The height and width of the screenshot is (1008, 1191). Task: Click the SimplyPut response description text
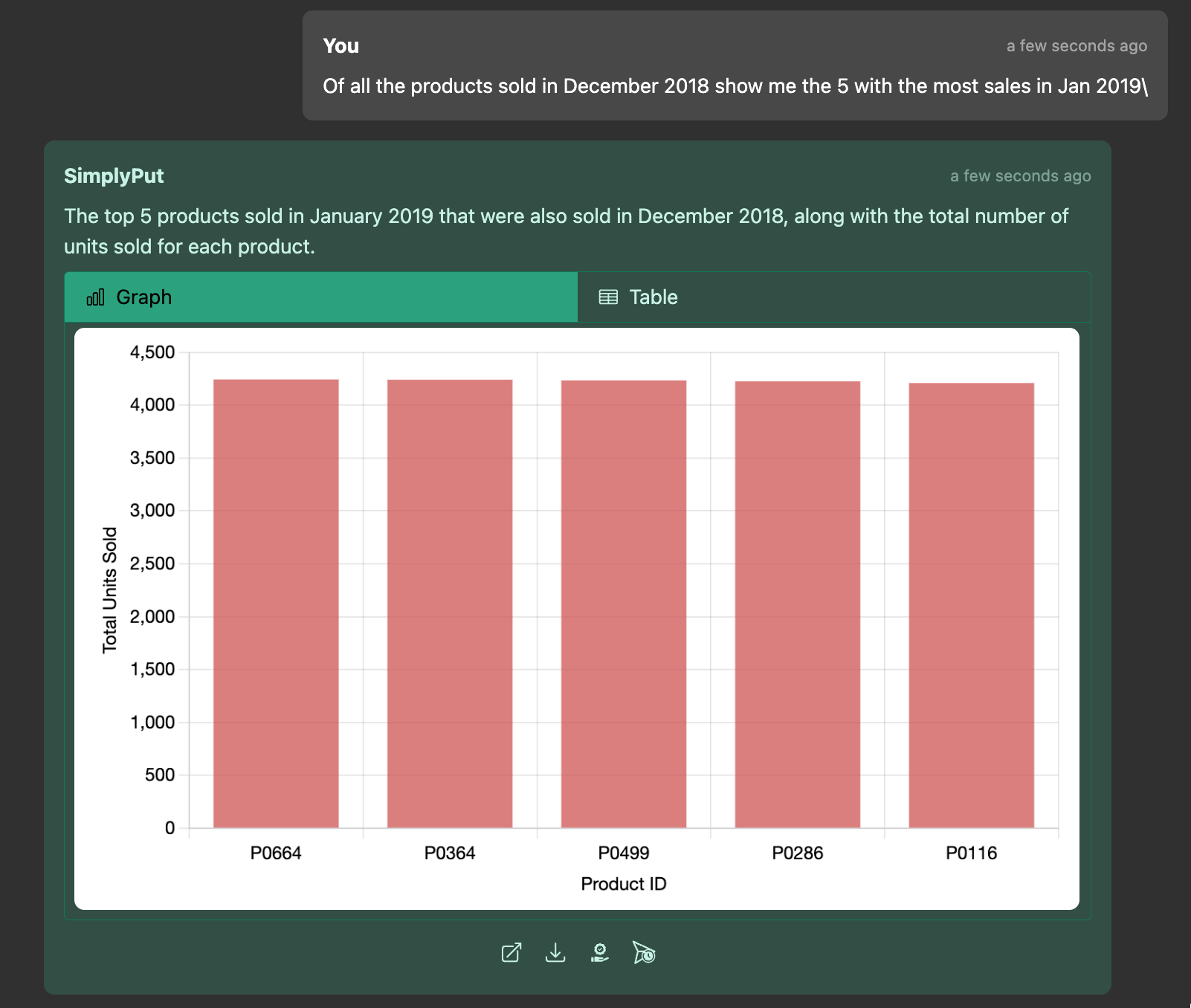(x=567, y=231)
